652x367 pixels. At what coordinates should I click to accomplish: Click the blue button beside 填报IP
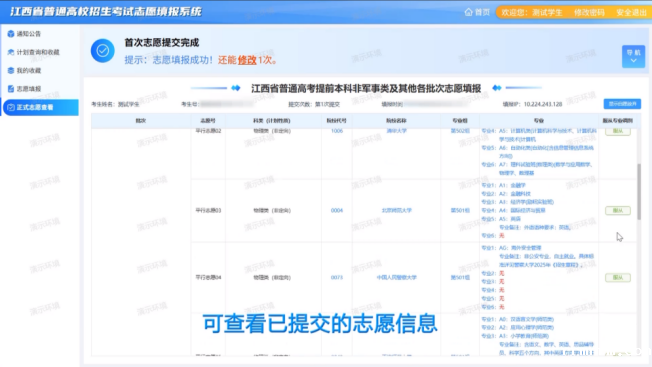622,104
